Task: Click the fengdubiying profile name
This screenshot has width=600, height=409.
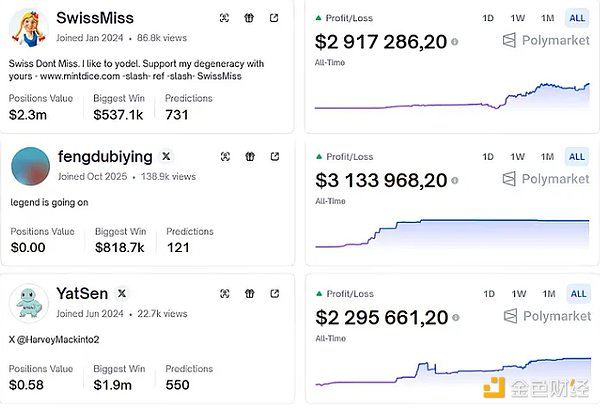Action: tap(105, 156)
